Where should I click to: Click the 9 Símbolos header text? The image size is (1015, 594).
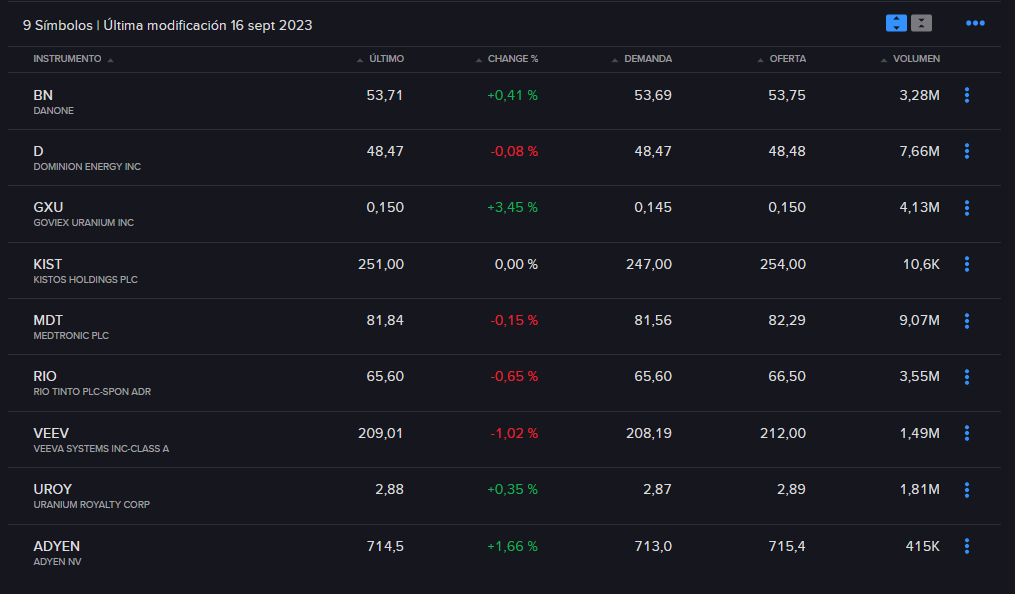58,25
